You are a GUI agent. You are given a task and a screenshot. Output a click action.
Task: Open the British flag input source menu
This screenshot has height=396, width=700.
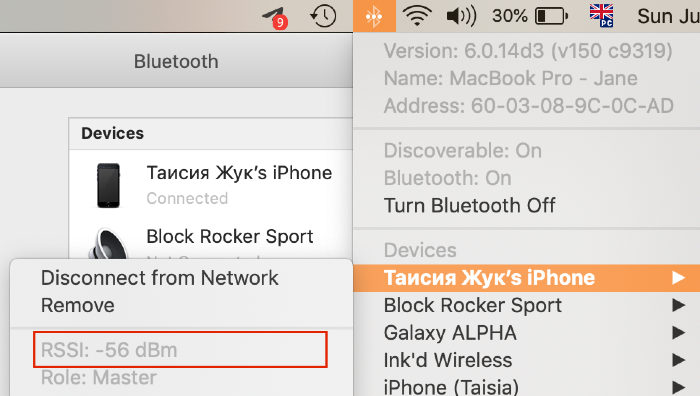pos(601,16)
